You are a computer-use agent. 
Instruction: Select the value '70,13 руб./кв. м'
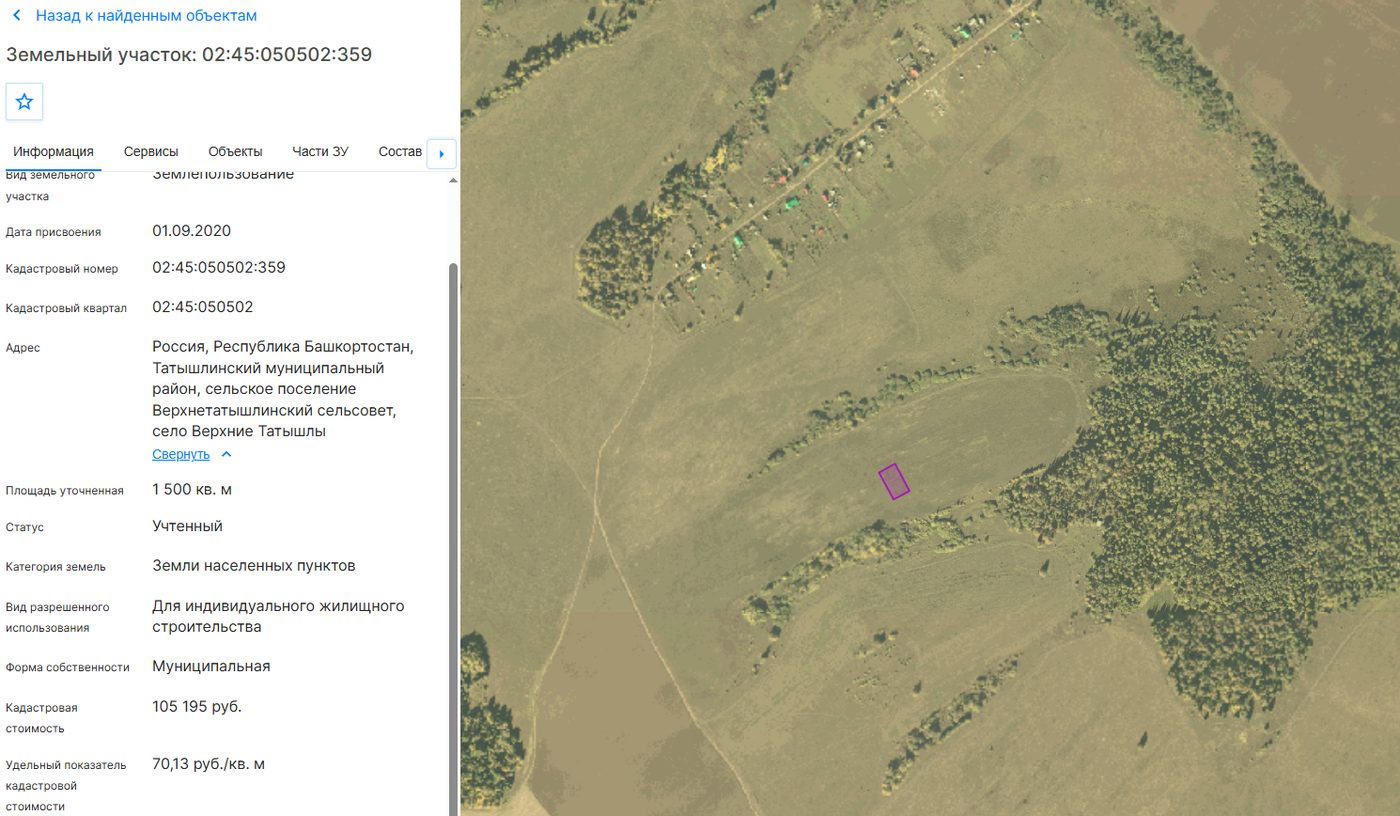(209, 764)
